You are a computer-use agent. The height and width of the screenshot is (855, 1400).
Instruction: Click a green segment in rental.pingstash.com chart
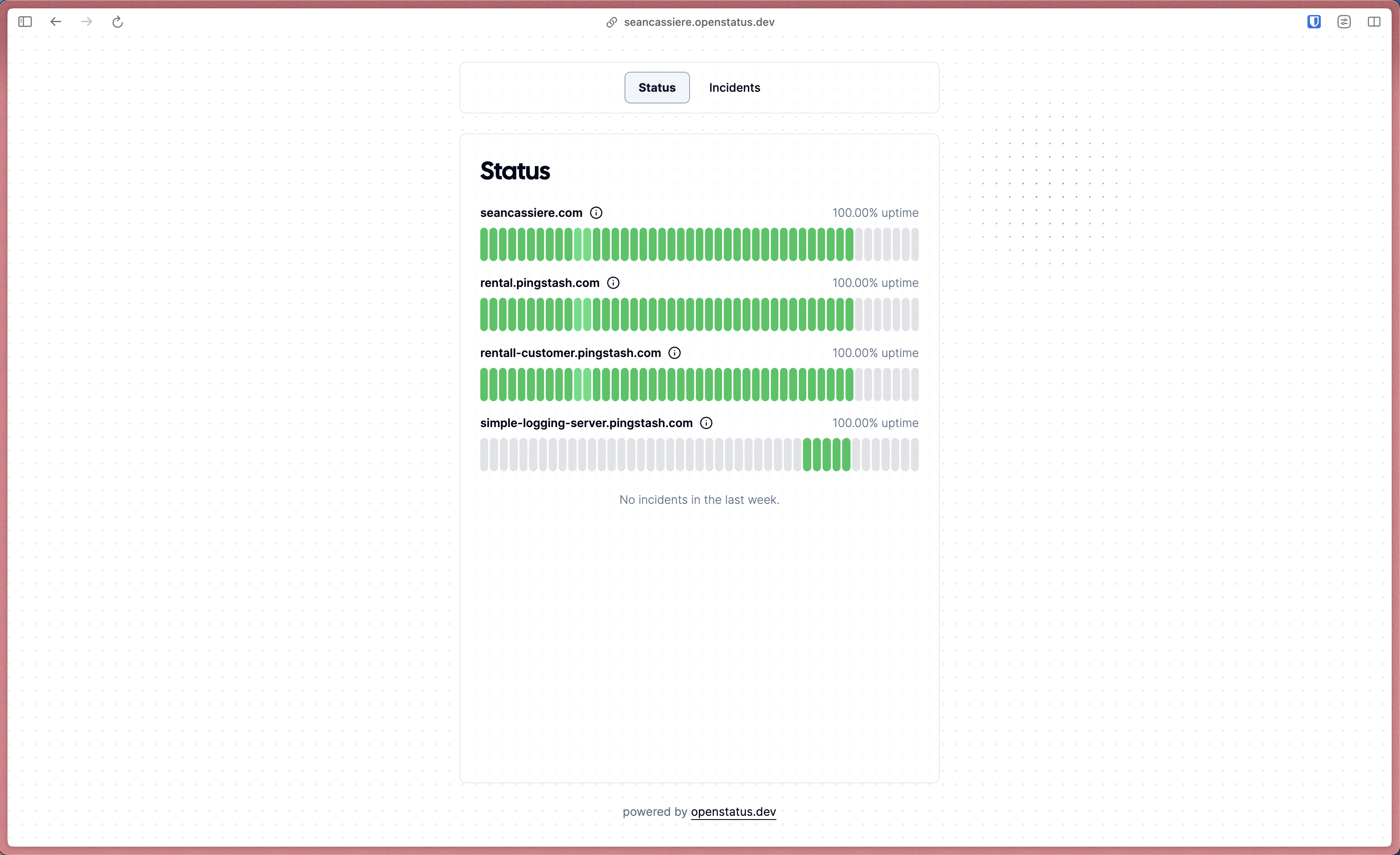pos(625,314)
